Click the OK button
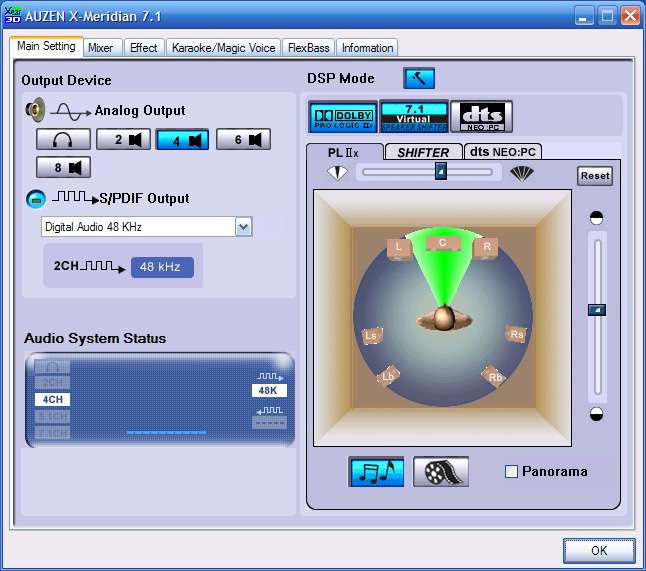646x571 pixels. click(599, 550)
